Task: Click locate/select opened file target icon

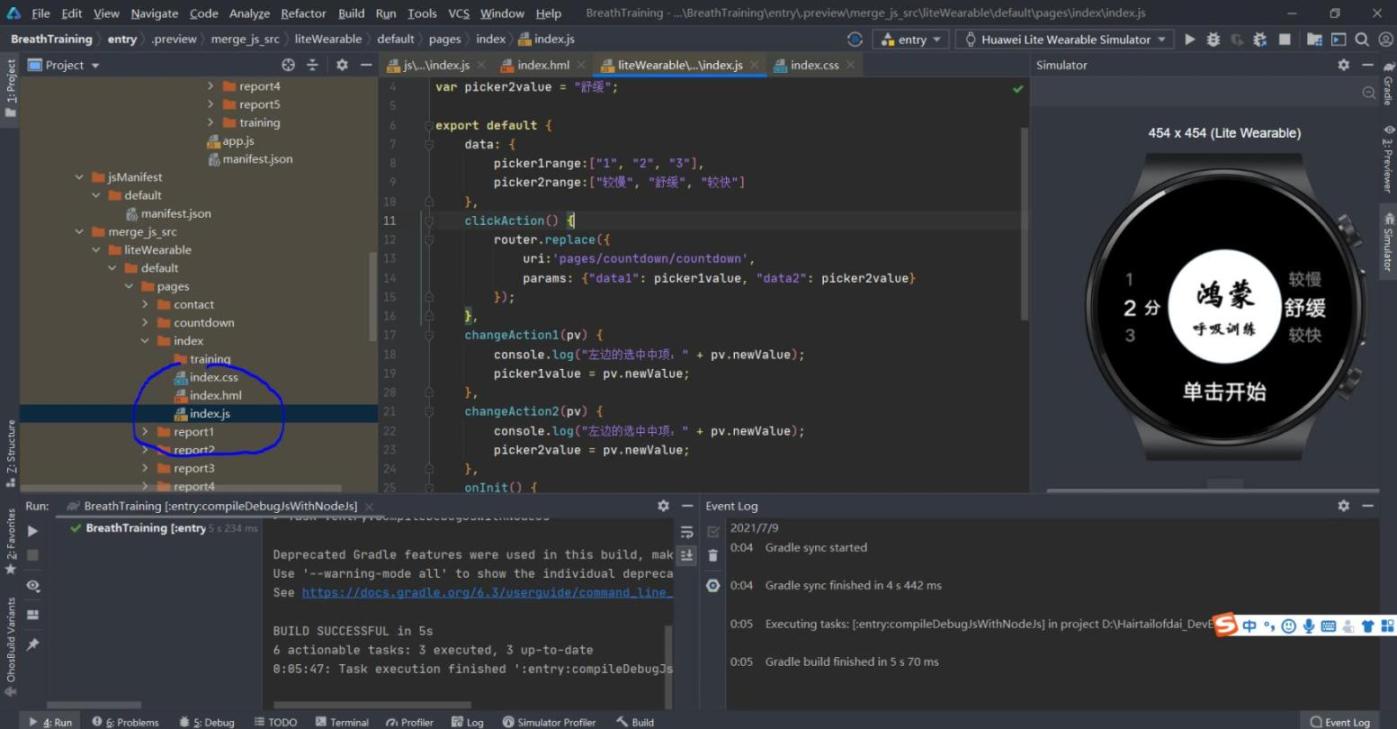Action: [x=288, y=65]
